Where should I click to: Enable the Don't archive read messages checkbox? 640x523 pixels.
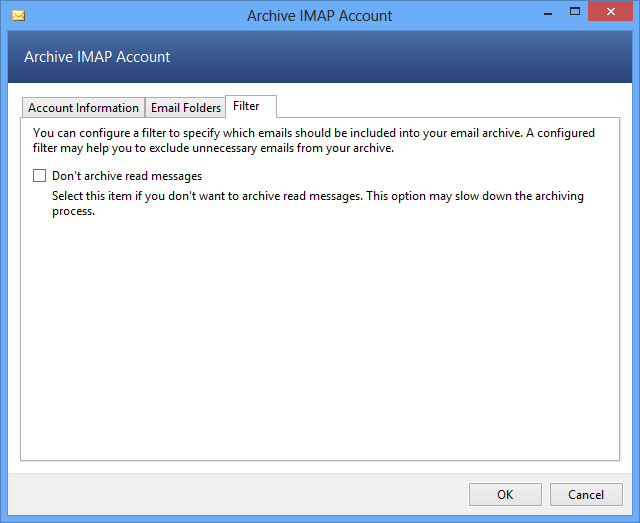click(39, 176)
